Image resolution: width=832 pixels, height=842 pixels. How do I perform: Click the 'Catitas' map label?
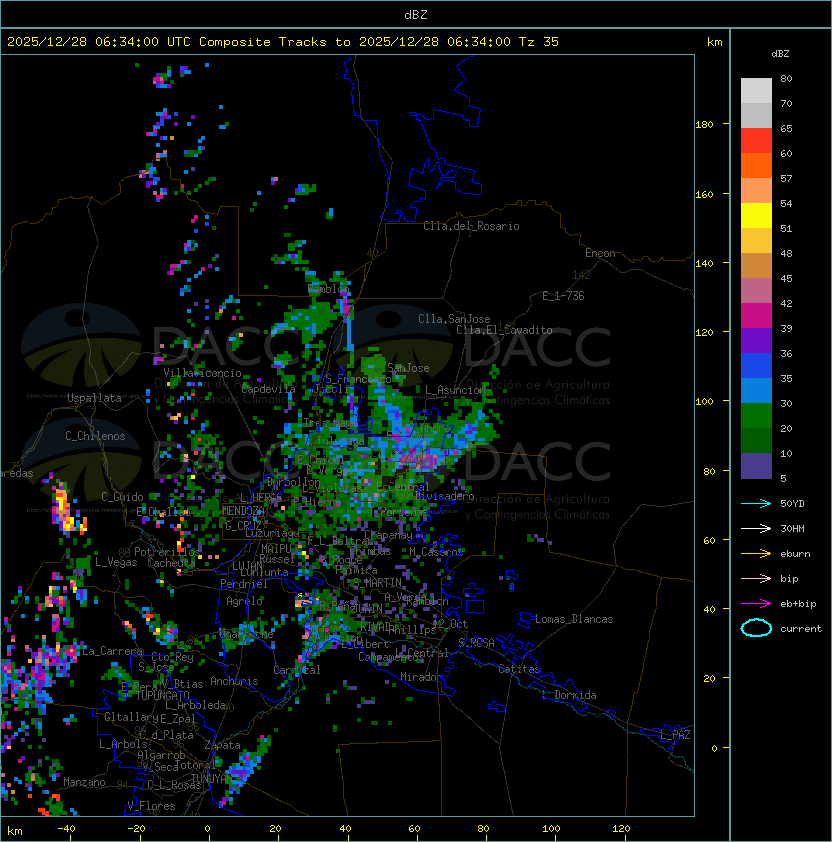tap(519, 669)
